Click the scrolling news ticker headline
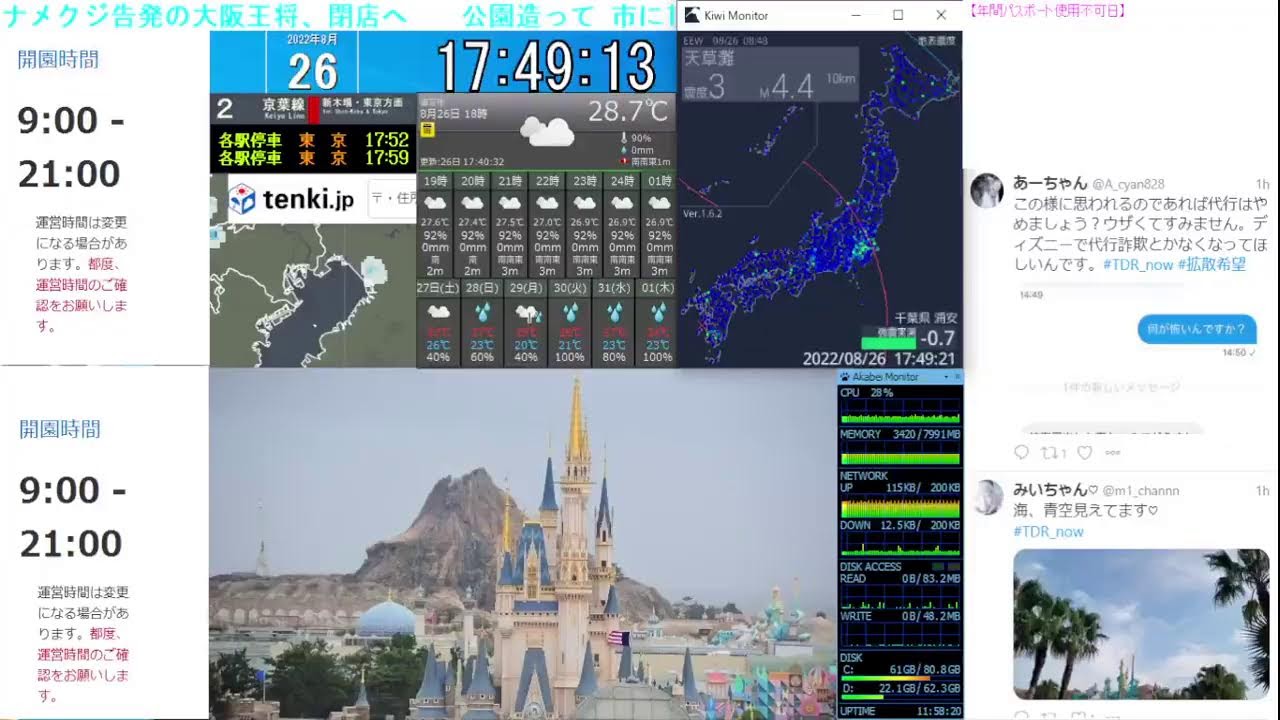The height and width of the screenshot is (720, 1280). (341, 15)
